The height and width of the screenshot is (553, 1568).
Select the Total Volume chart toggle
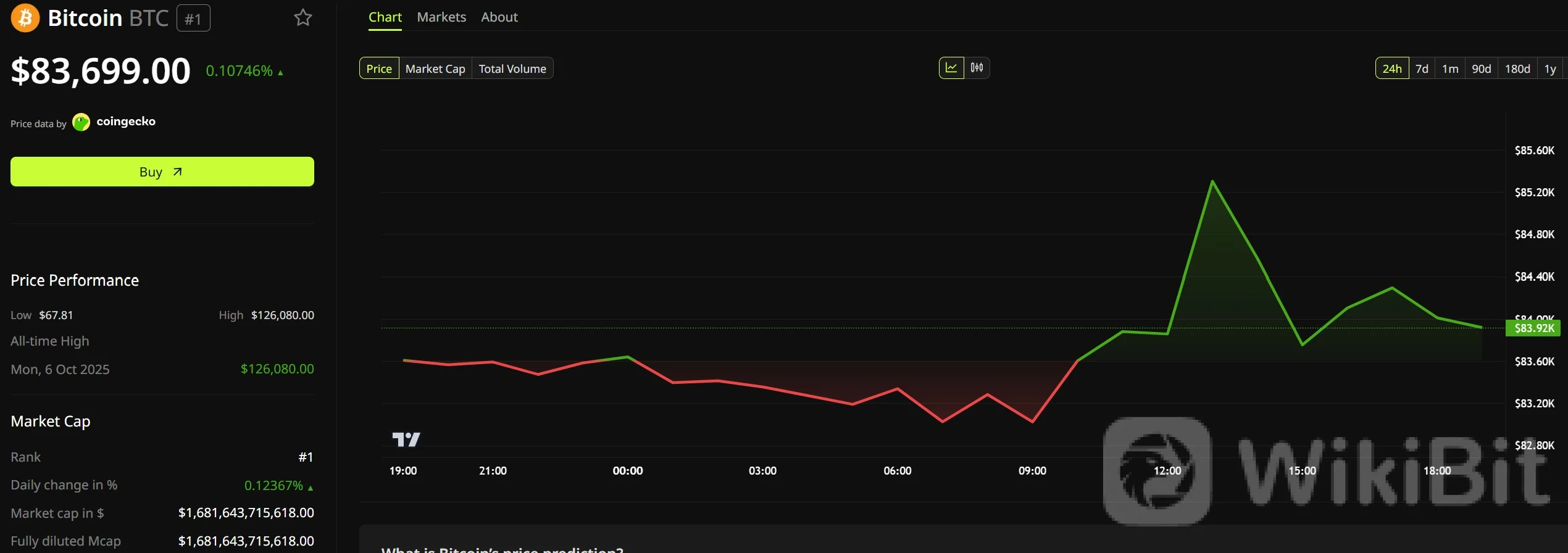click(x=512, y=69)
